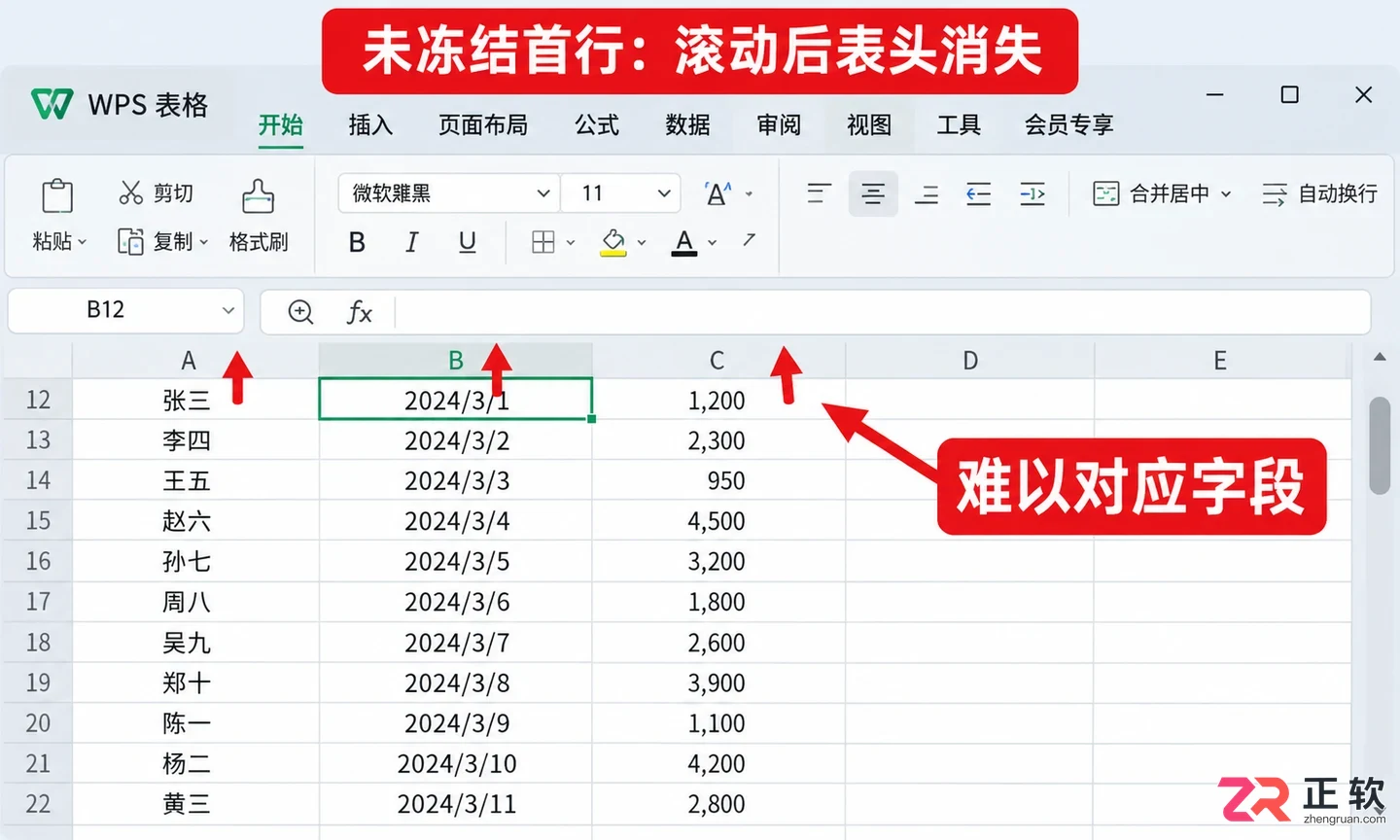Click the Name Box showing B12
The image size is (1400, 840).
[125, 311]
